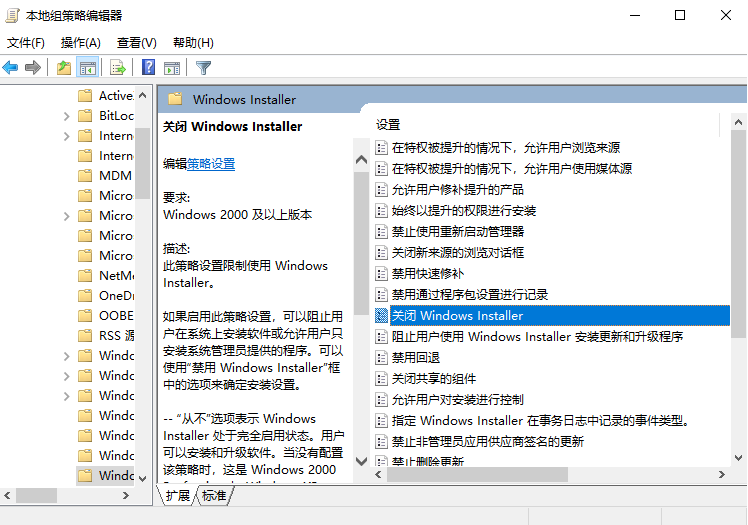
Task: Click the filter funnel toolbar icon
Action: tap(203, 68)
